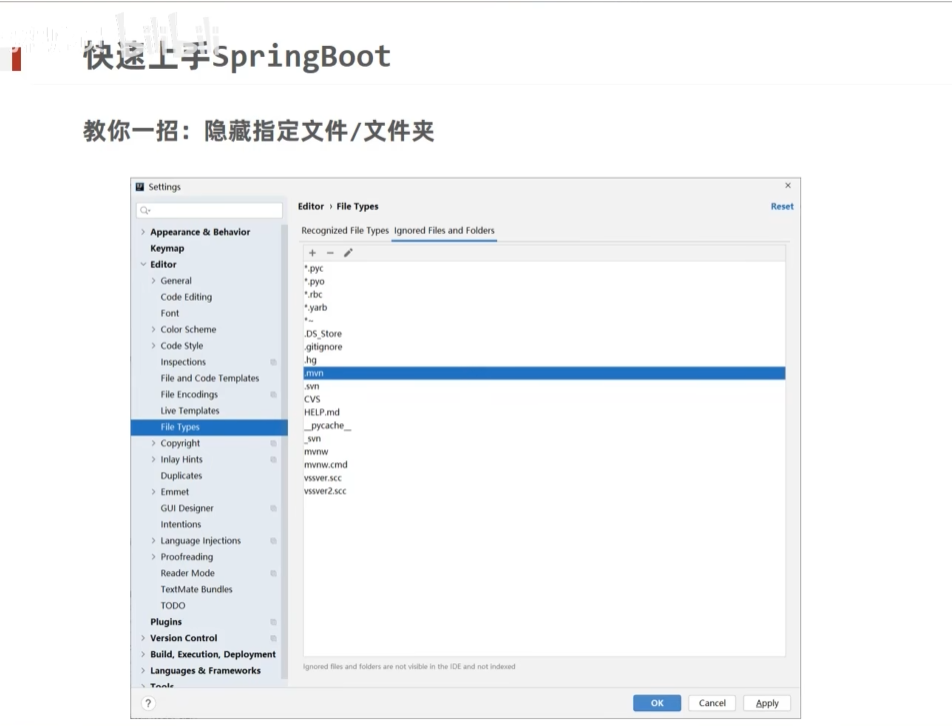The height and width of the screenshot is (726, 952).
Task: Expand the Language Injections subsection
Action: point(154,541)
